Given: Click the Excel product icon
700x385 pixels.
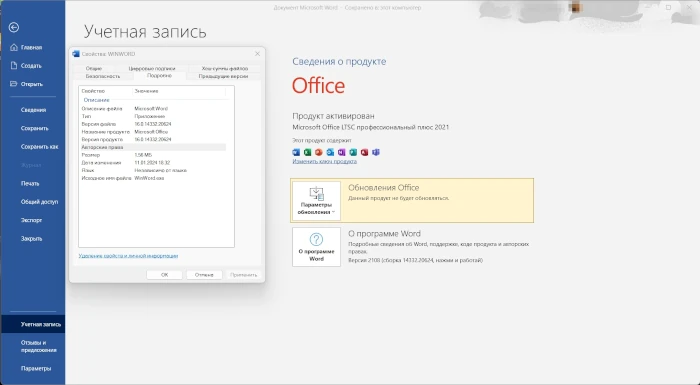Looking at the screenshot, I should (x=308, y=152).
